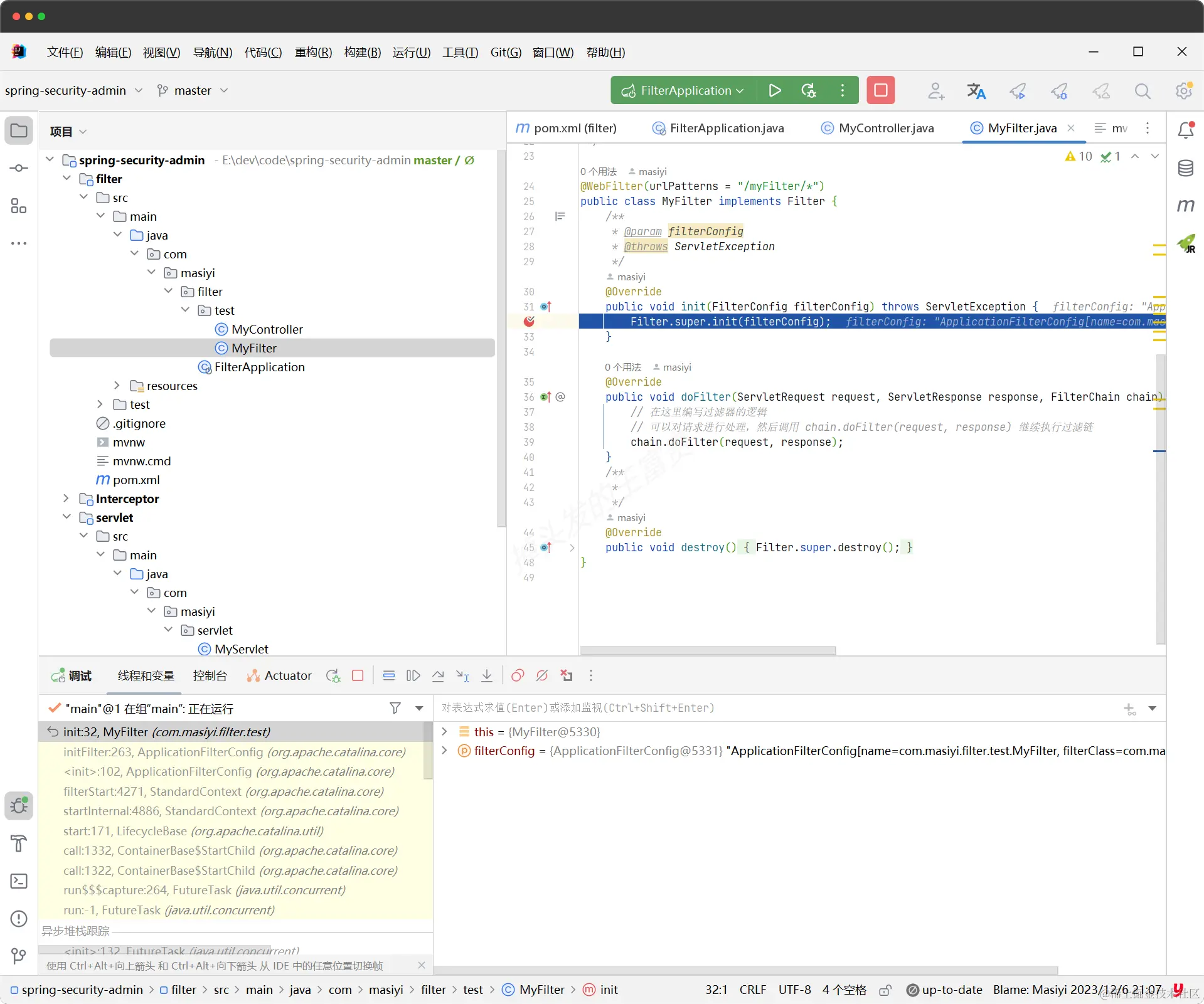1204x1004 pixels.
Task: Toggle frames filter funnel icon
Action: click(395, 708)
